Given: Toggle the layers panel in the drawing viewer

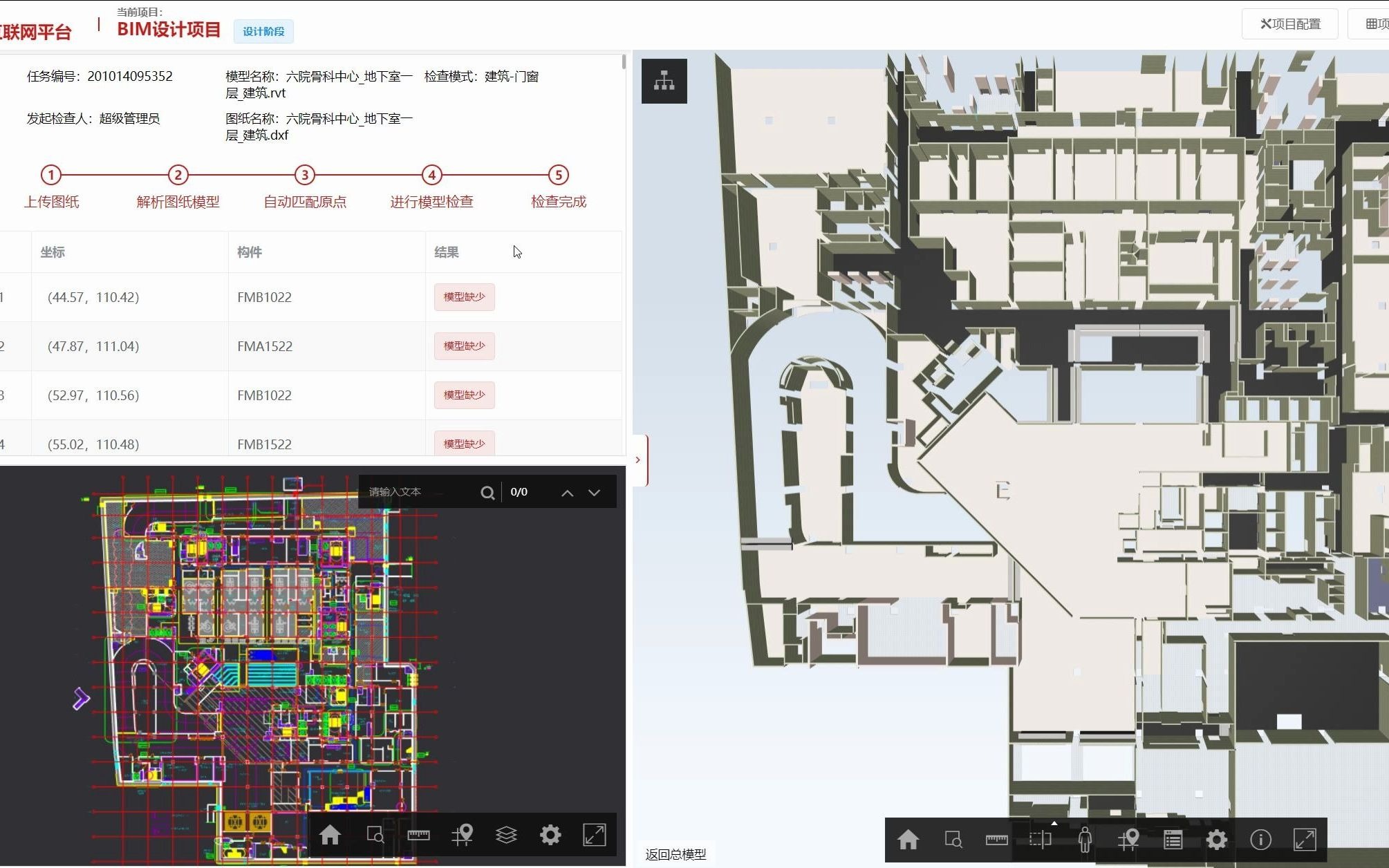Looking at the screenshot, I should tap(507, 835).
